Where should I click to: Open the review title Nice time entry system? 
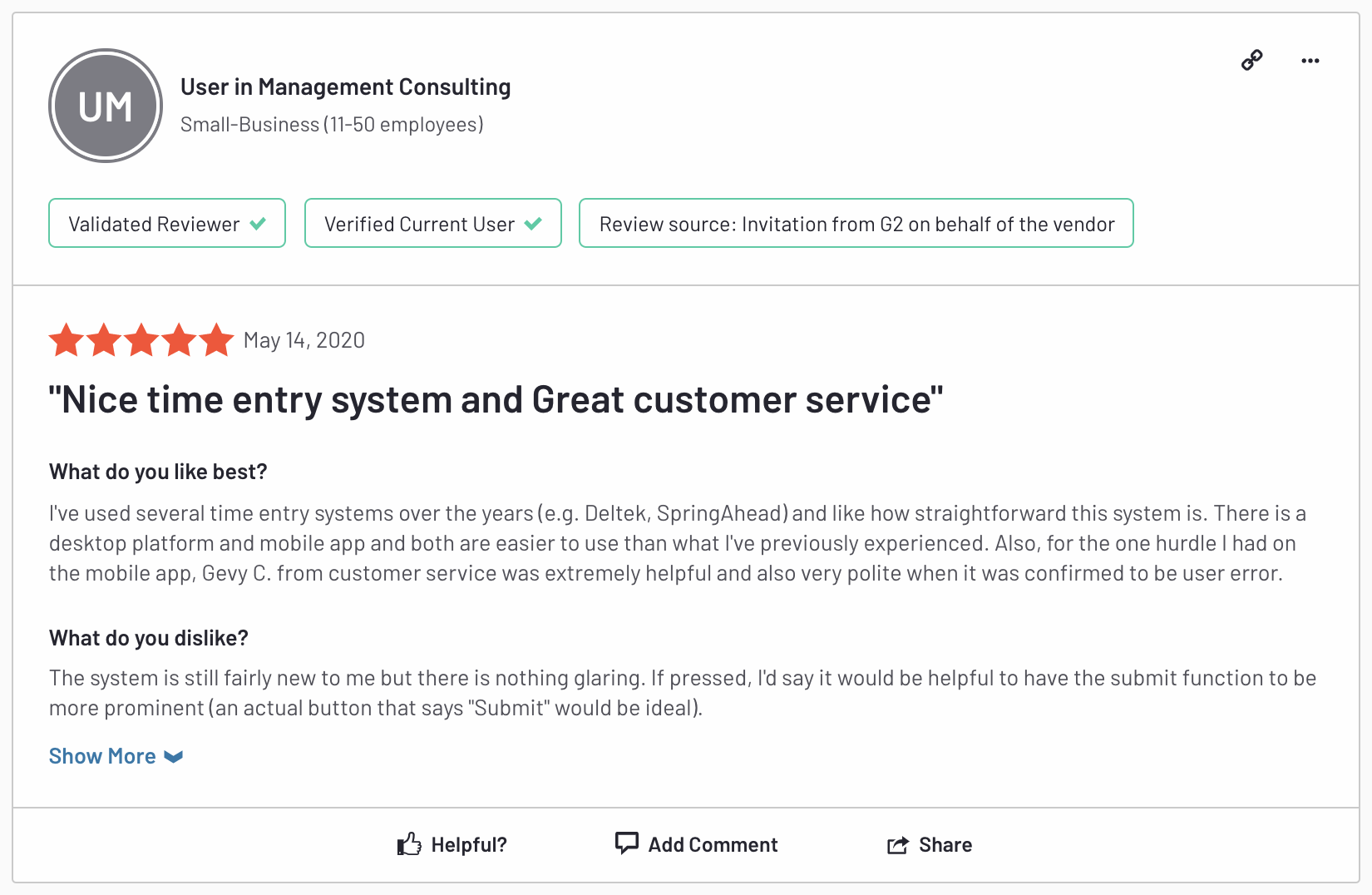(496, 400)
